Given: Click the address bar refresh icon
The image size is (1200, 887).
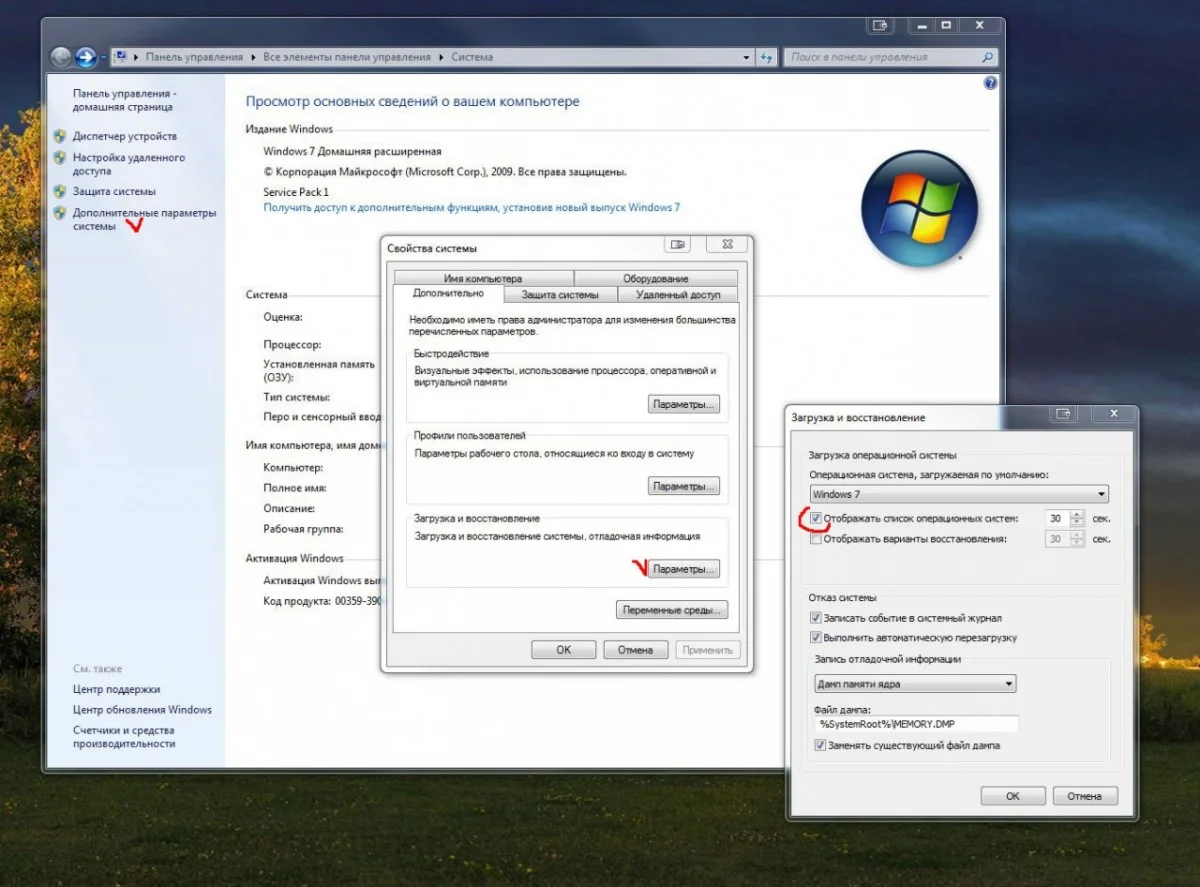Looking at the screenshot, I should click(767, 57).
